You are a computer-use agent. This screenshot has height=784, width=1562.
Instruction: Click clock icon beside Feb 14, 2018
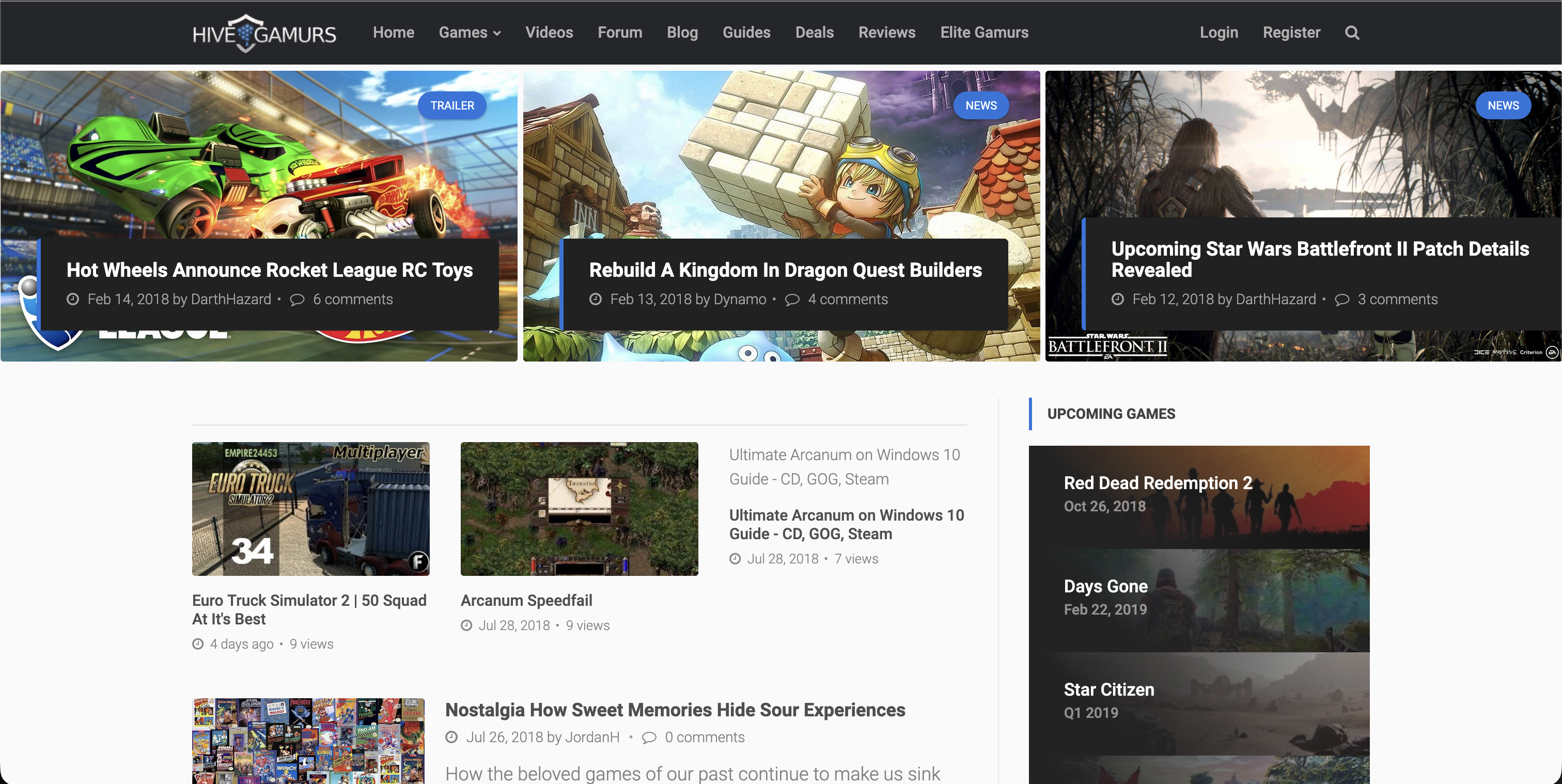pos(73,300)
